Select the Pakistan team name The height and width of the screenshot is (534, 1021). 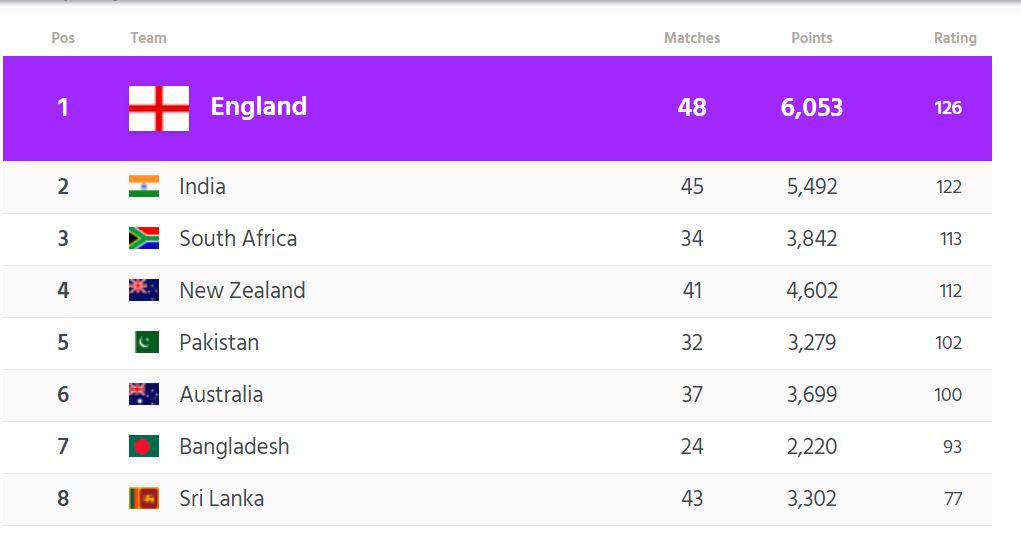pos(219,342)
